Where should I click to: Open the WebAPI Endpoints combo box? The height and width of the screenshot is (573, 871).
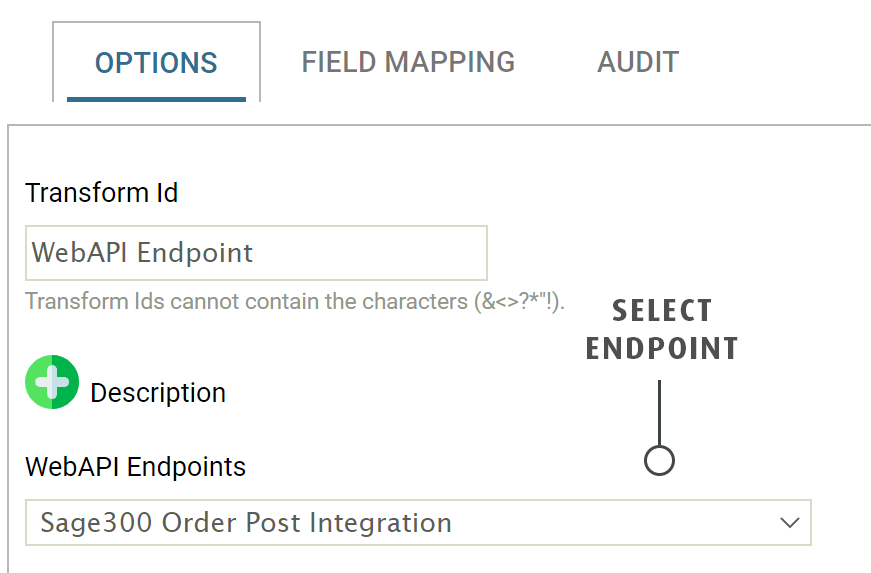click(418, 522)
